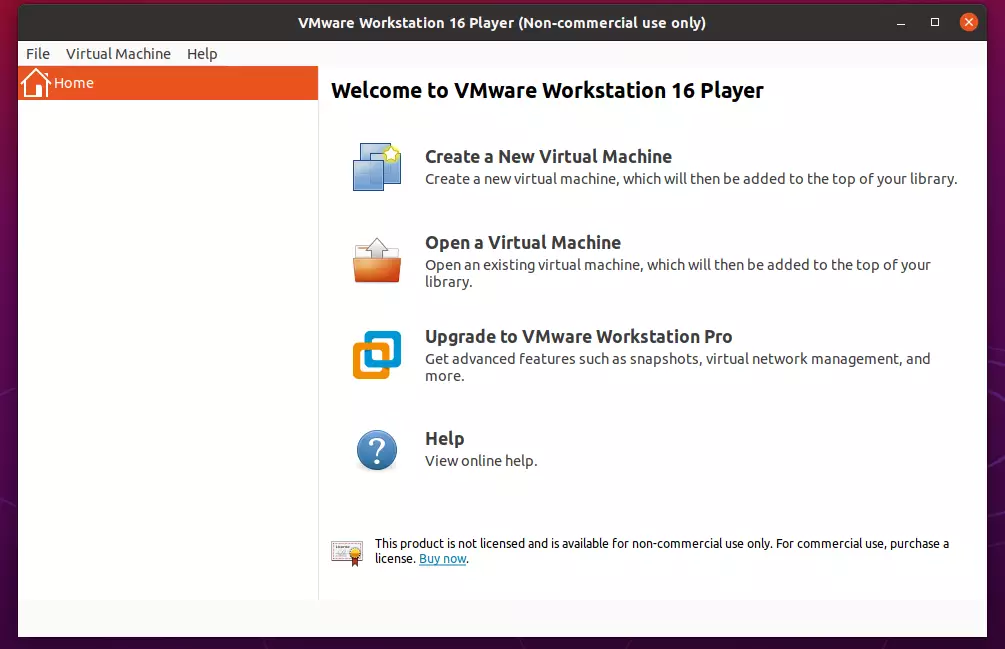Click the Help heading in welcome pane
Viewport: 1005px width, 649px height.
pyautogui.click(x=445, y=439)
